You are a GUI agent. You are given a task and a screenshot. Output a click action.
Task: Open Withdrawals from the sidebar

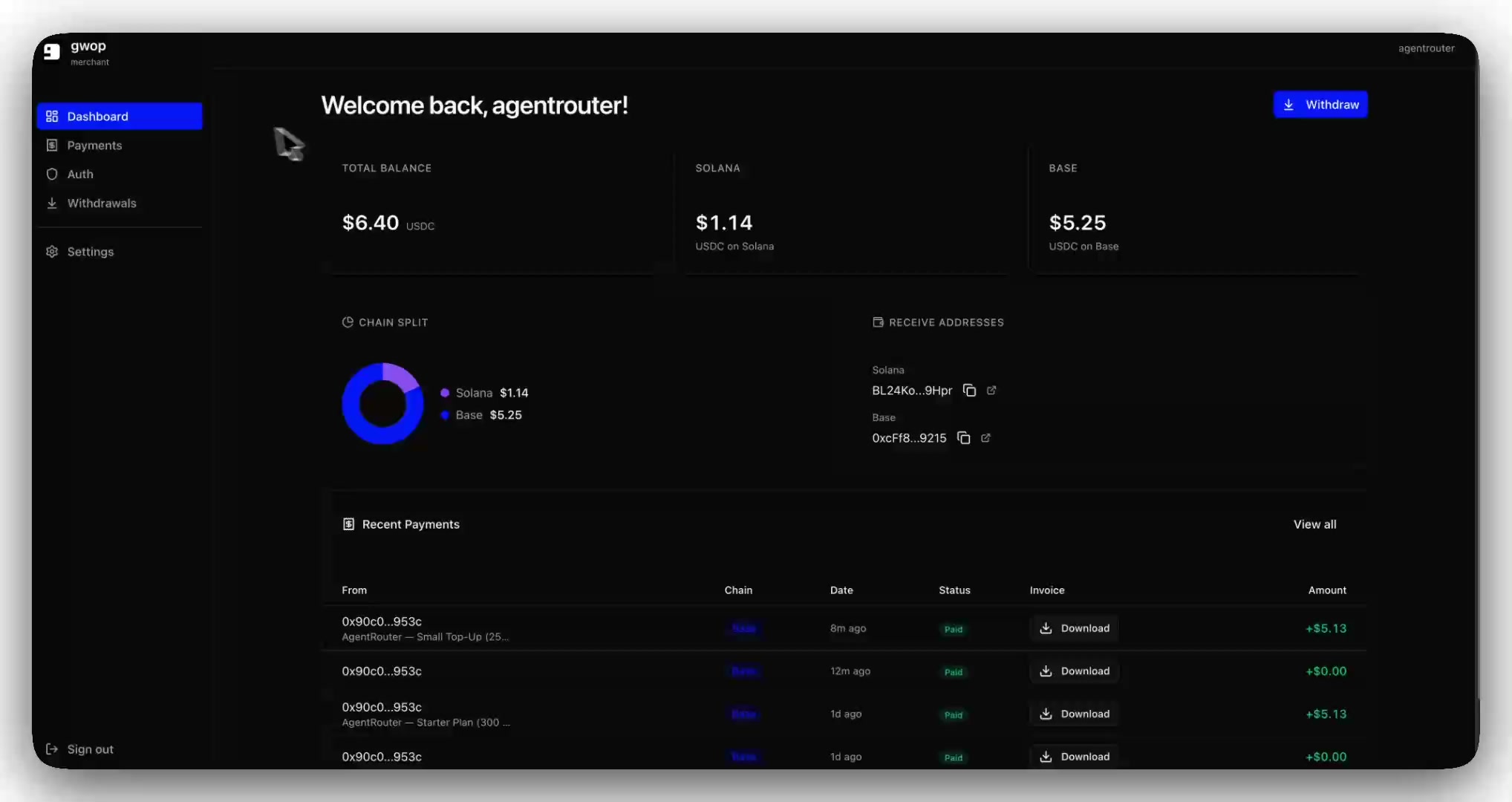tap(102, 203)
